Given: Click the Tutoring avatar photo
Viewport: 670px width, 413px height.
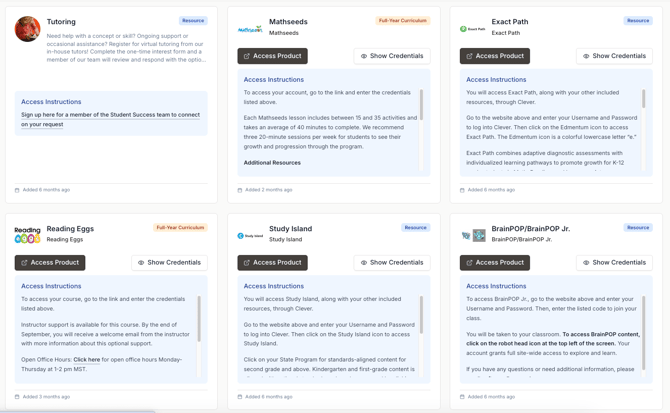Looking at the screenshot, I should tap(28, 29).
